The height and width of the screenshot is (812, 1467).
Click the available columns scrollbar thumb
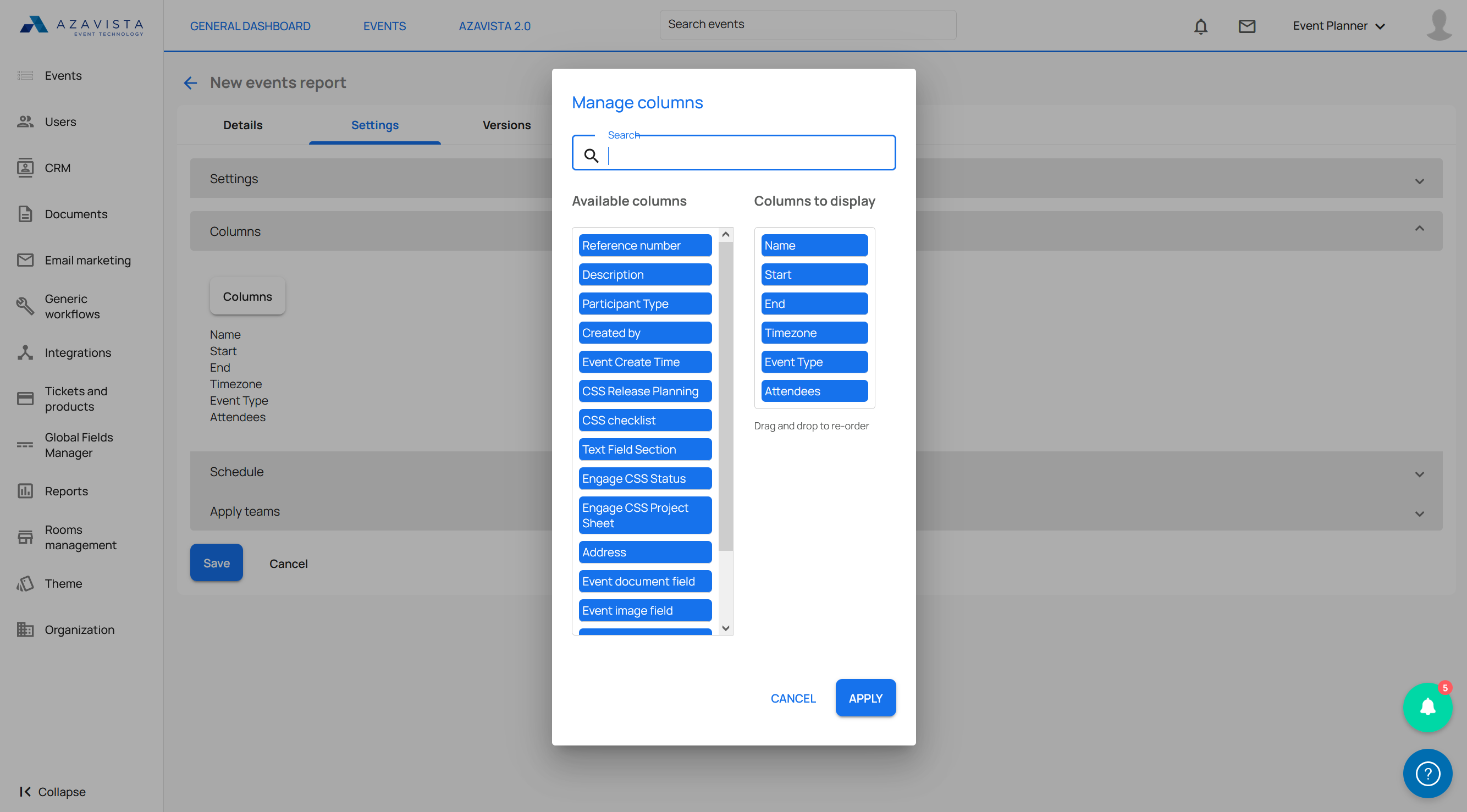pyautogui.click(x=726, y=396)
